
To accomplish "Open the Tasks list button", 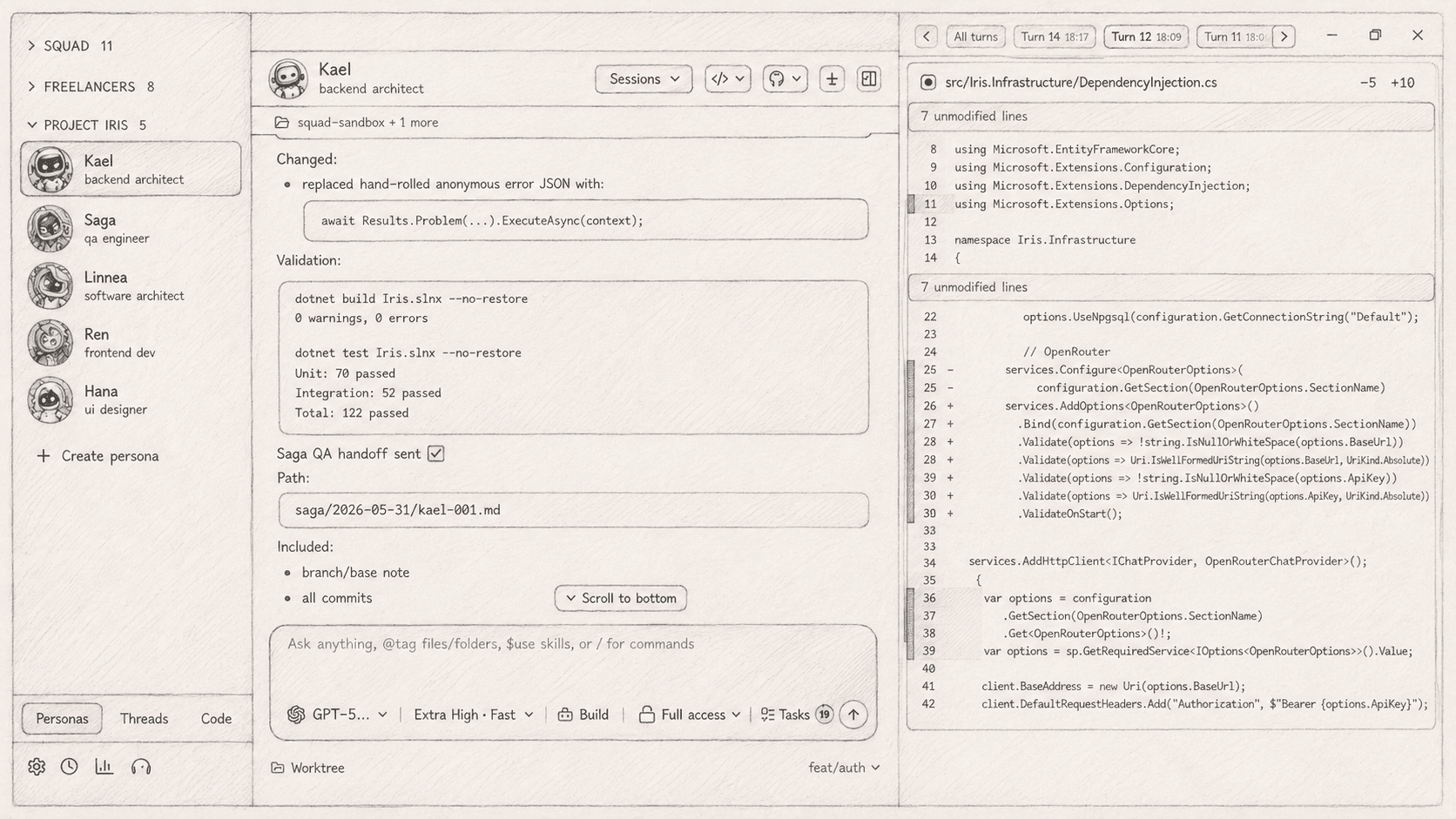I will click(785, 715).
